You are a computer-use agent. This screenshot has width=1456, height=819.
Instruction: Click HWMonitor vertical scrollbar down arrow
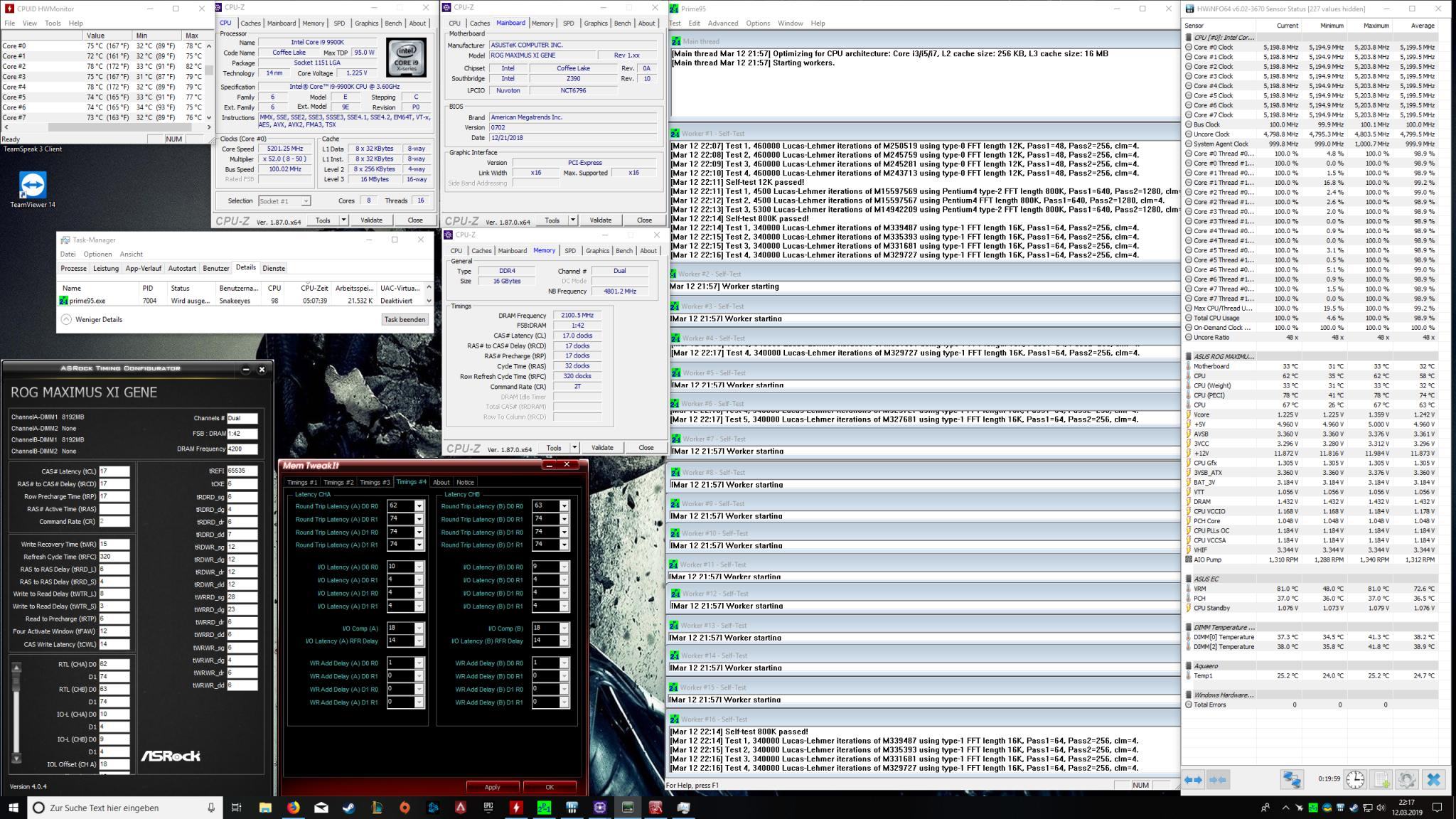[x=209, y=118]
